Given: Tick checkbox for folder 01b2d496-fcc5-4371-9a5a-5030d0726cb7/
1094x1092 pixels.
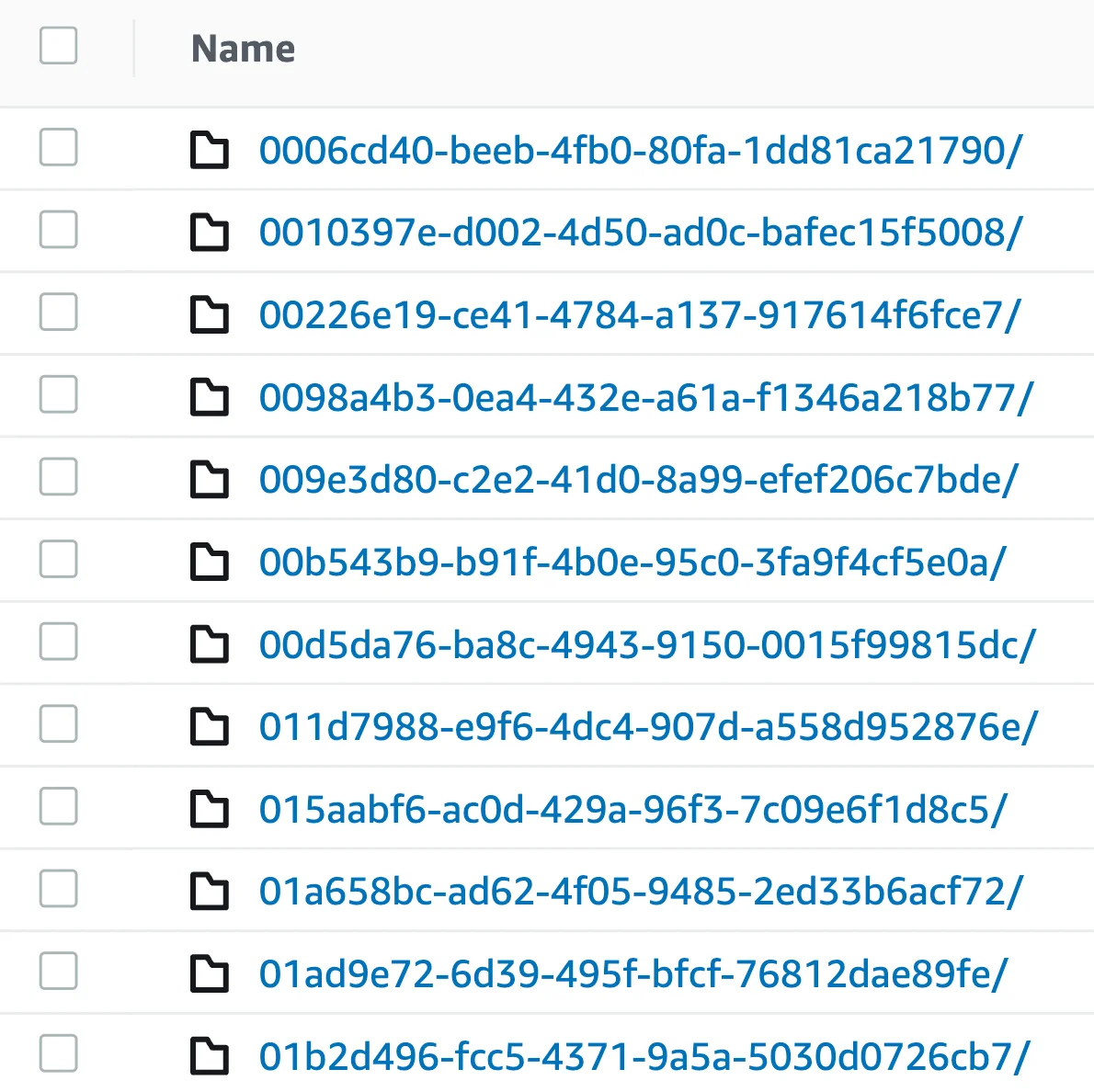Looking at the screenshot, I should coord(59,1053).
